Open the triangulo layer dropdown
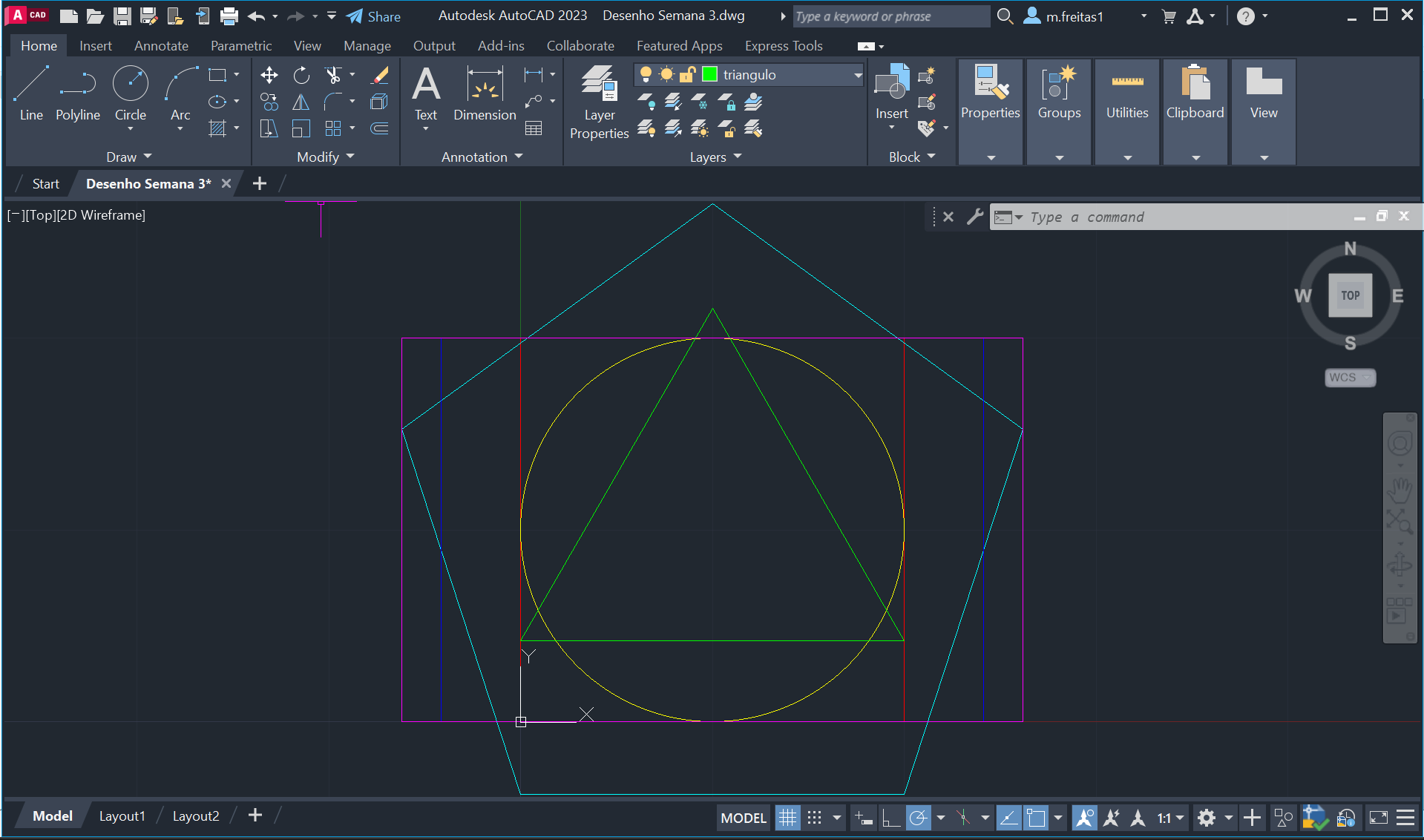The image size is (1424, 840). (x=858, y=75)
